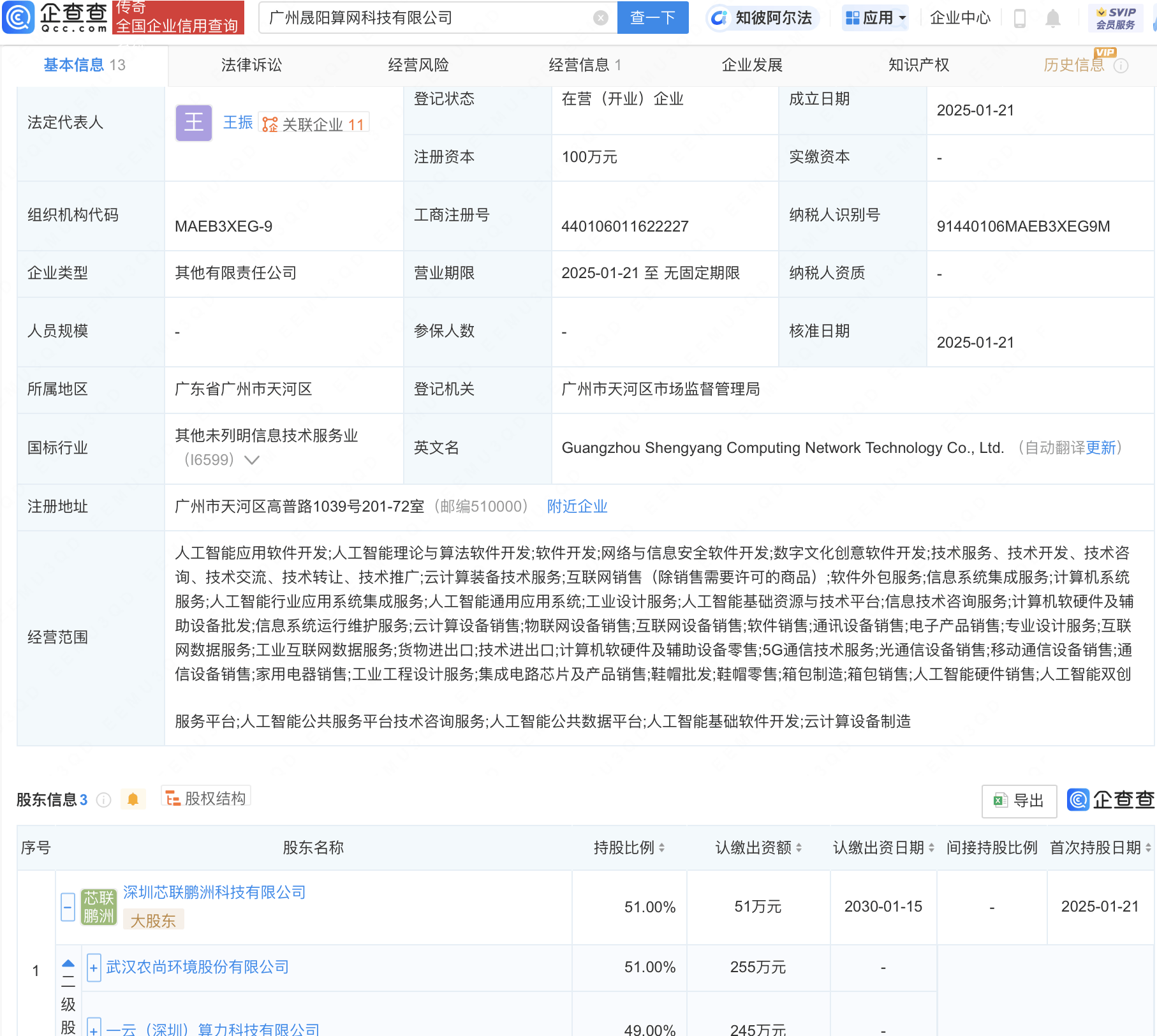Expand the 国标行业 I6599 chevron
The width and height of the screenshot is (1157, 1036).
[x=252, y=460]
